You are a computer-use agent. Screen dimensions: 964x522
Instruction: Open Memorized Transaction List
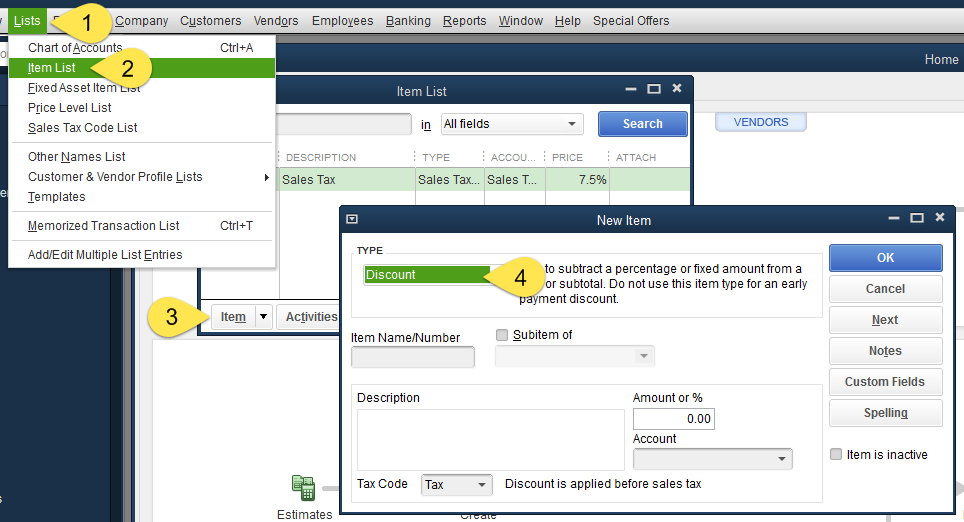[142, 226]
